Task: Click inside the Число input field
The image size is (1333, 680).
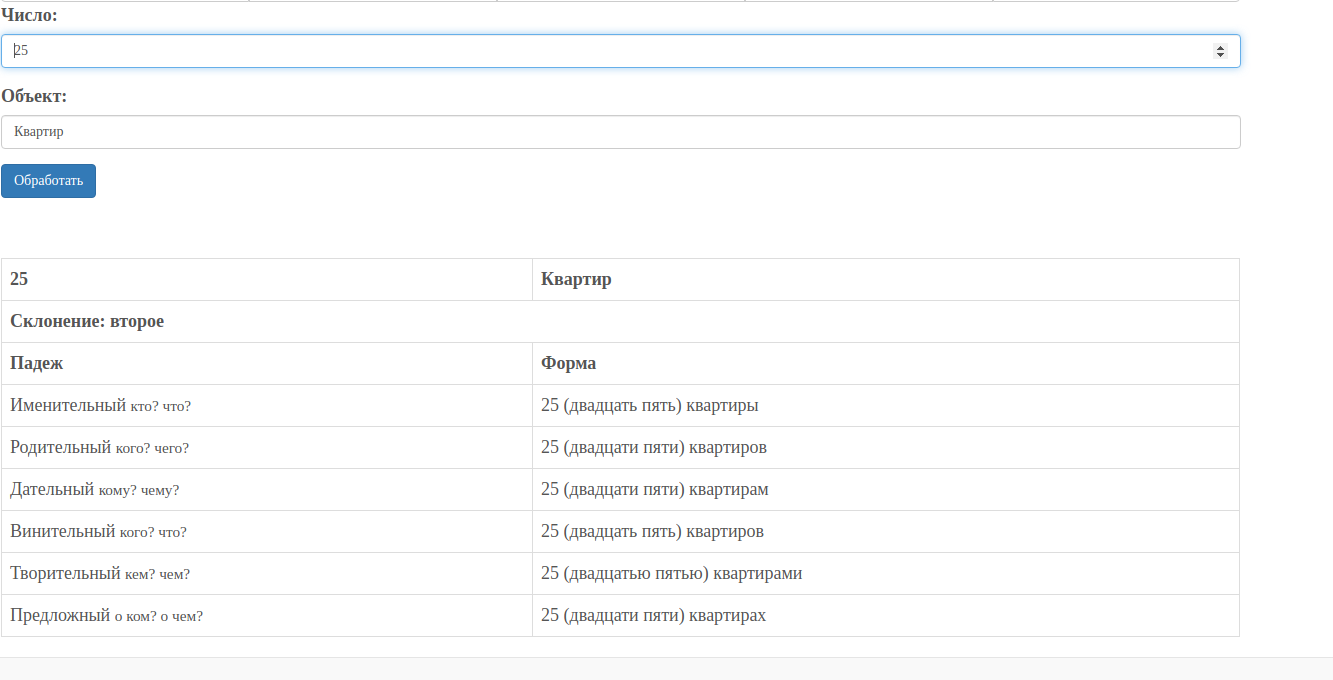Action: pyautogui.click(x=400, y=50)
